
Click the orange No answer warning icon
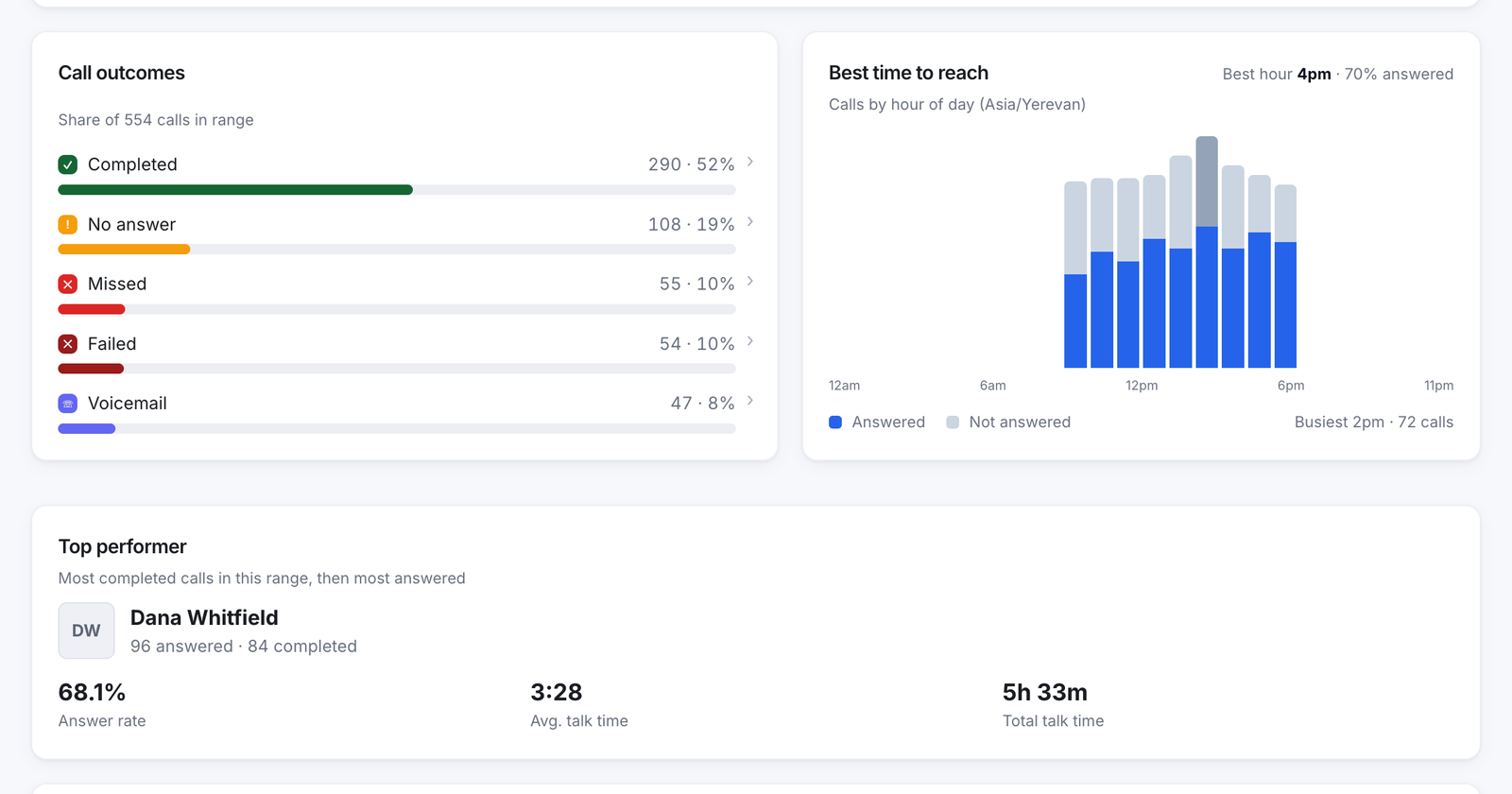(x=68, y=224)
